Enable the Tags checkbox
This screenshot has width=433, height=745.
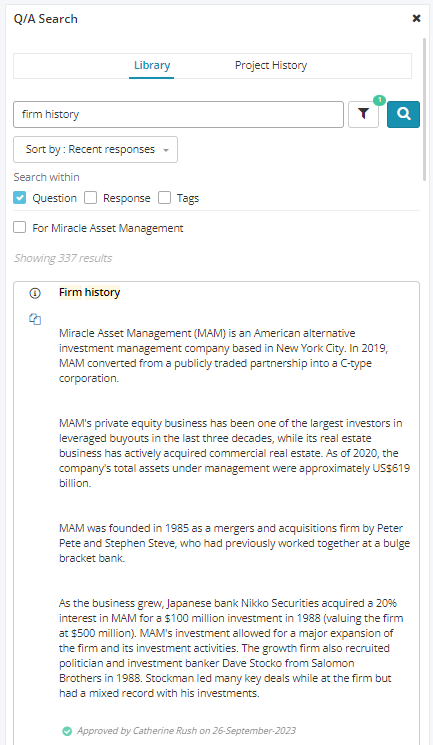click(x=164, y=198)
